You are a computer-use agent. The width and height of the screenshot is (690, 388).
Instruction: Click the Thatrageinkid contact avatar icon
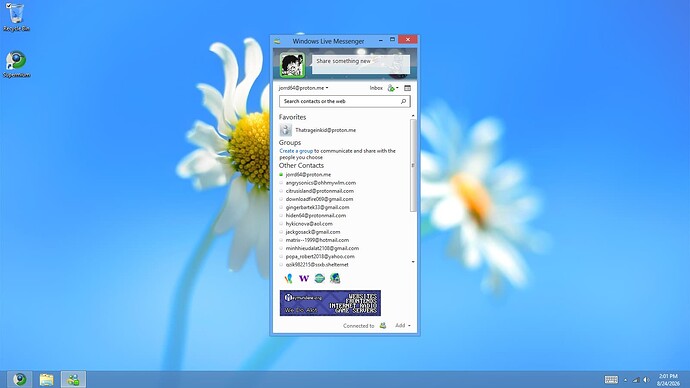286,130
